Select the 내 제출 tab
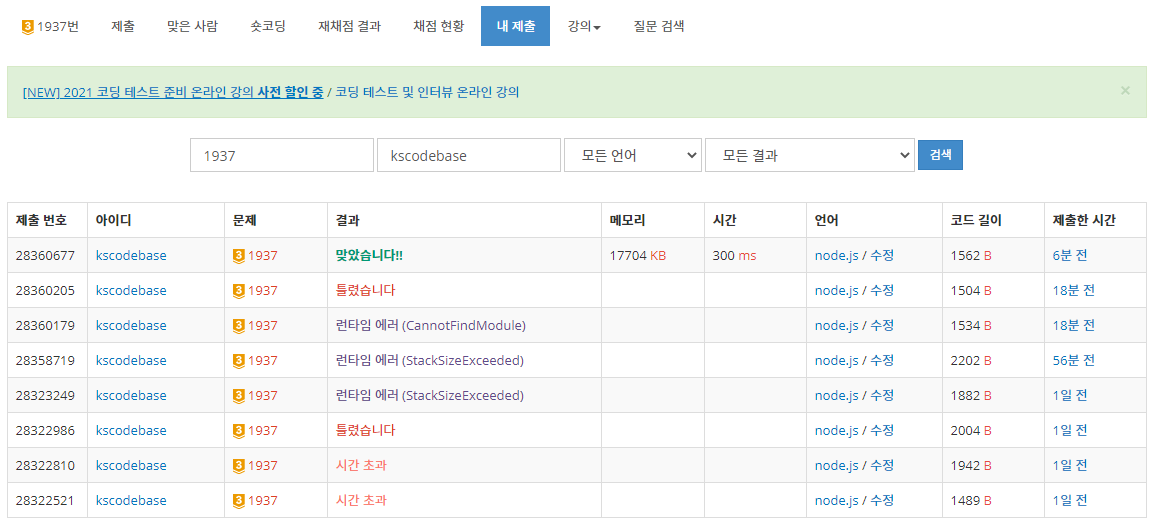 pyautogui.click(x=515, y=27)
